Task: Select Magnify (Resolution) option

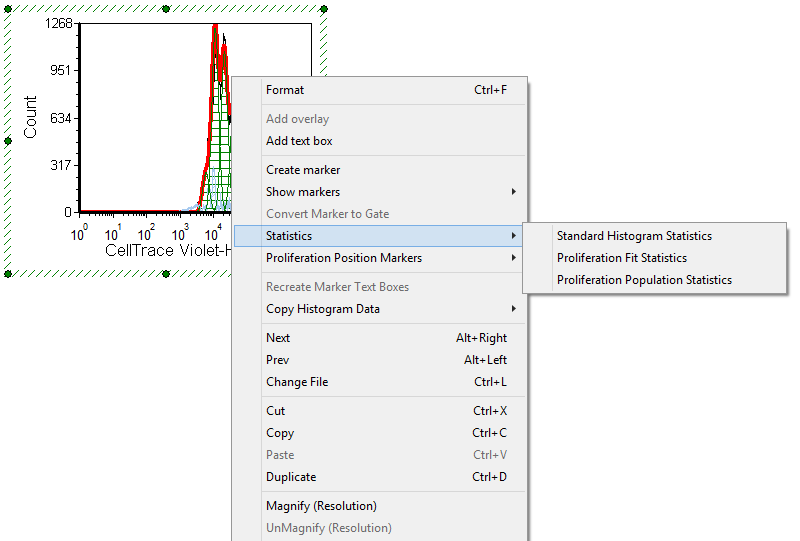Action: tap(321, 506)
